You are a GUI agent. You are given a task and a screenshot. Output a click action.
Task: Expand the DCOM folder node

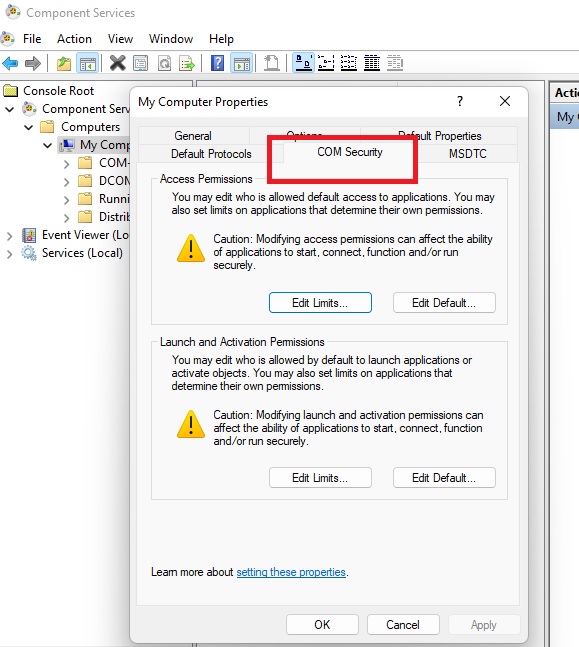pyautogui.click(x=66, y=182)
